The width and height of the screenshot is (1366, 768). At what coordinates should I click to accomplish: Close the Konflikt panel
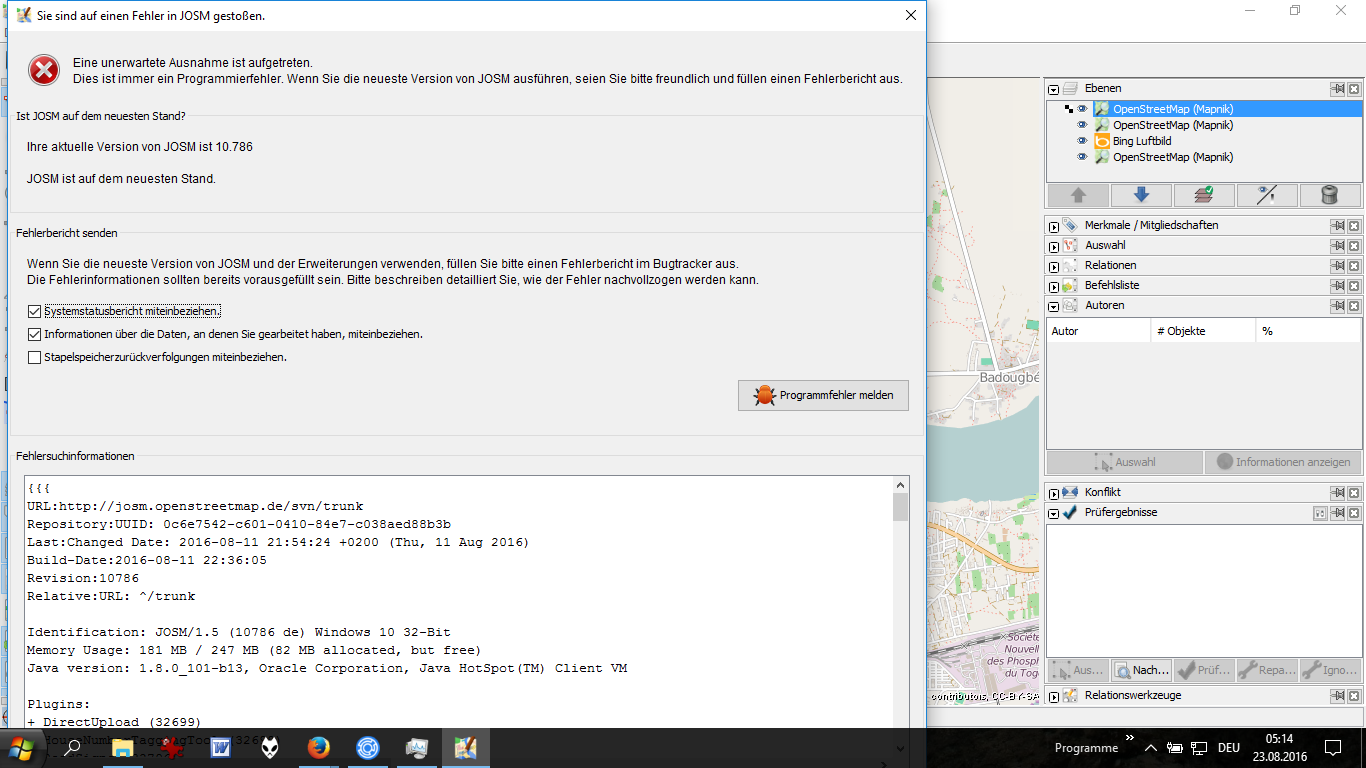(x=1354, y=493)
